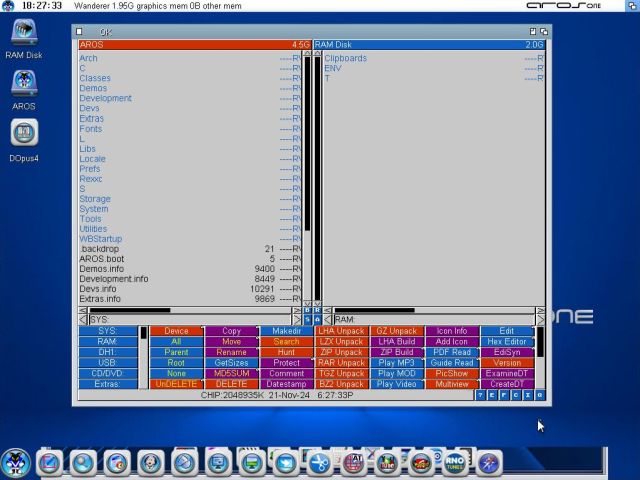Open the pencil editor dock icon
This screenshot has width=640, height=480.
click(x=49, y=463)
